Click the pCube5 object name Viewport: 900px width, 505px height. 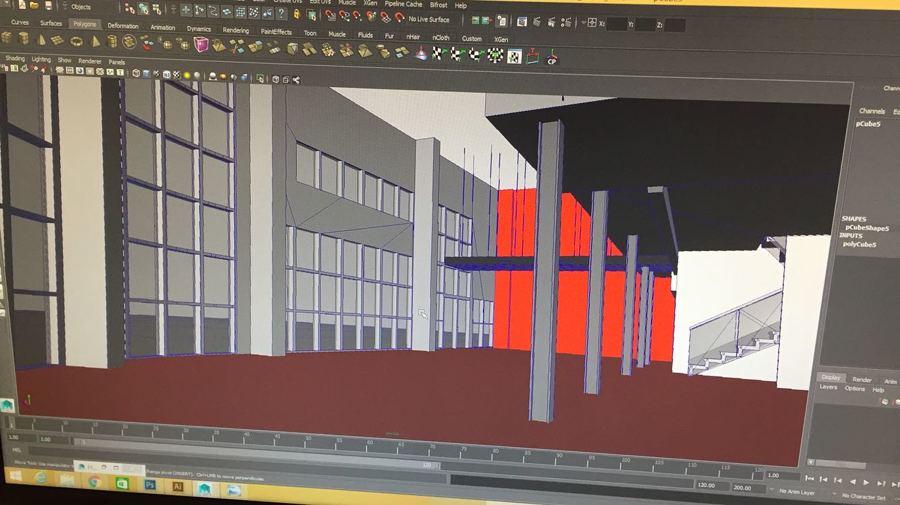point(868,124)
